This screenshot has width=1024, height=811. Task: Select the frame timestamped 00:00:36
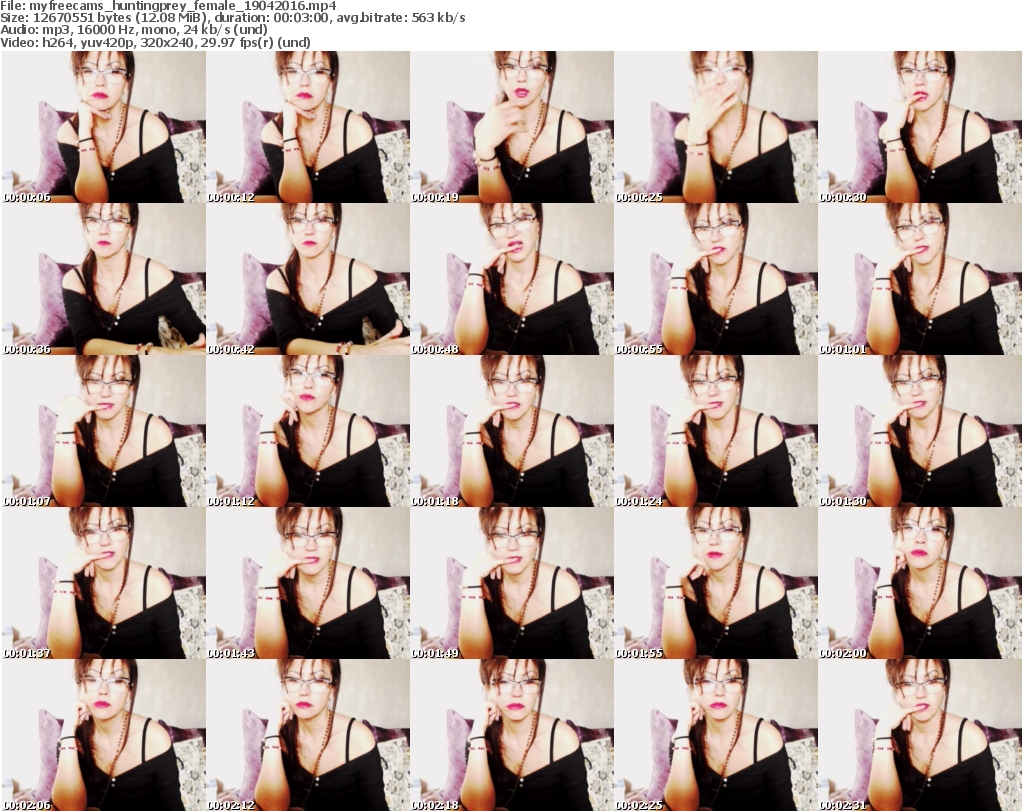tap(104, 279)
